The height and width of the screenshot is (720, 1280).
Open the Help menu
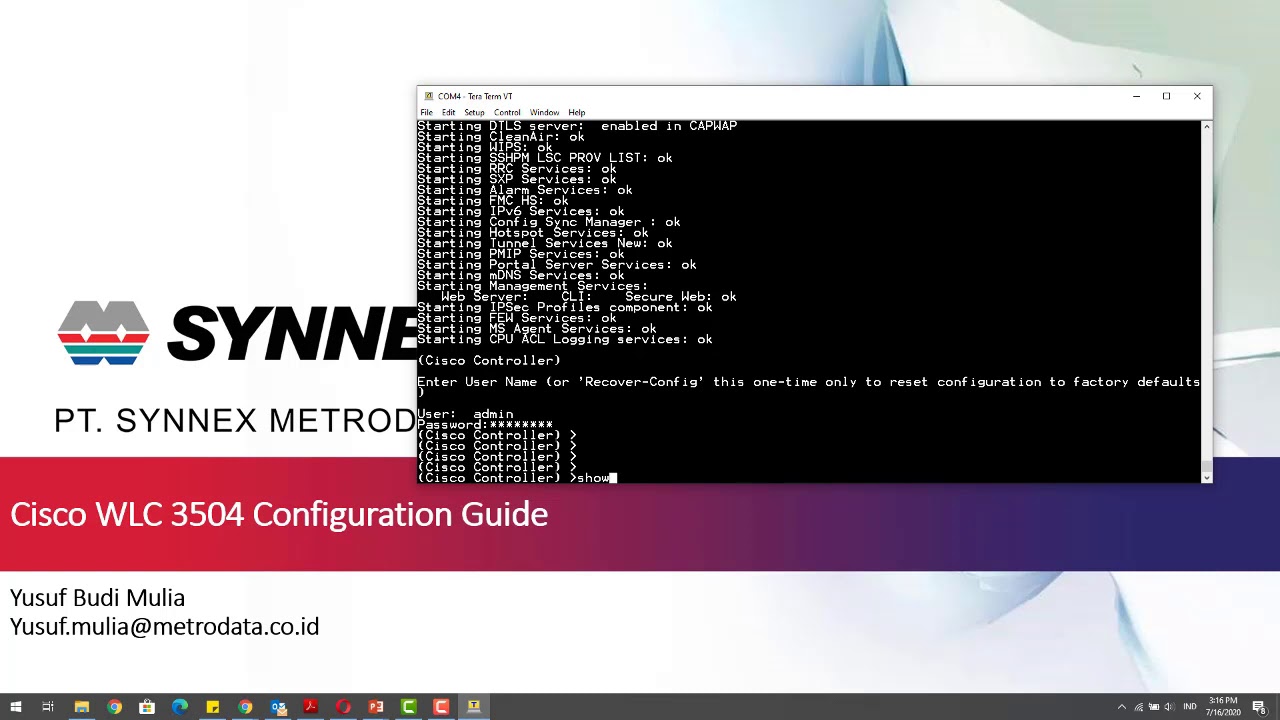tap(576, 112)
